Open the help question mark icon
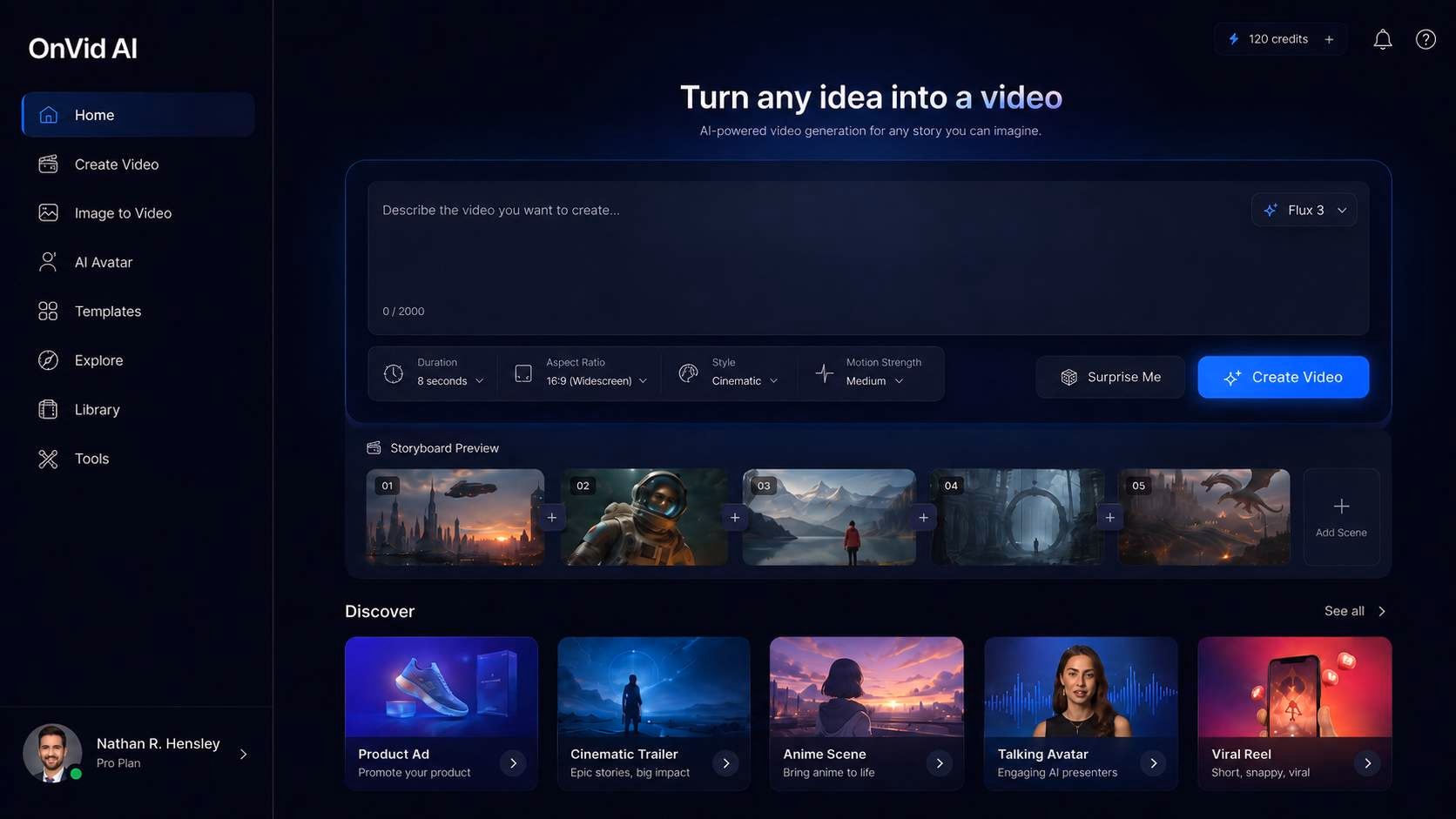This screenshot has height=819, width=1456. coord(1426,39)
